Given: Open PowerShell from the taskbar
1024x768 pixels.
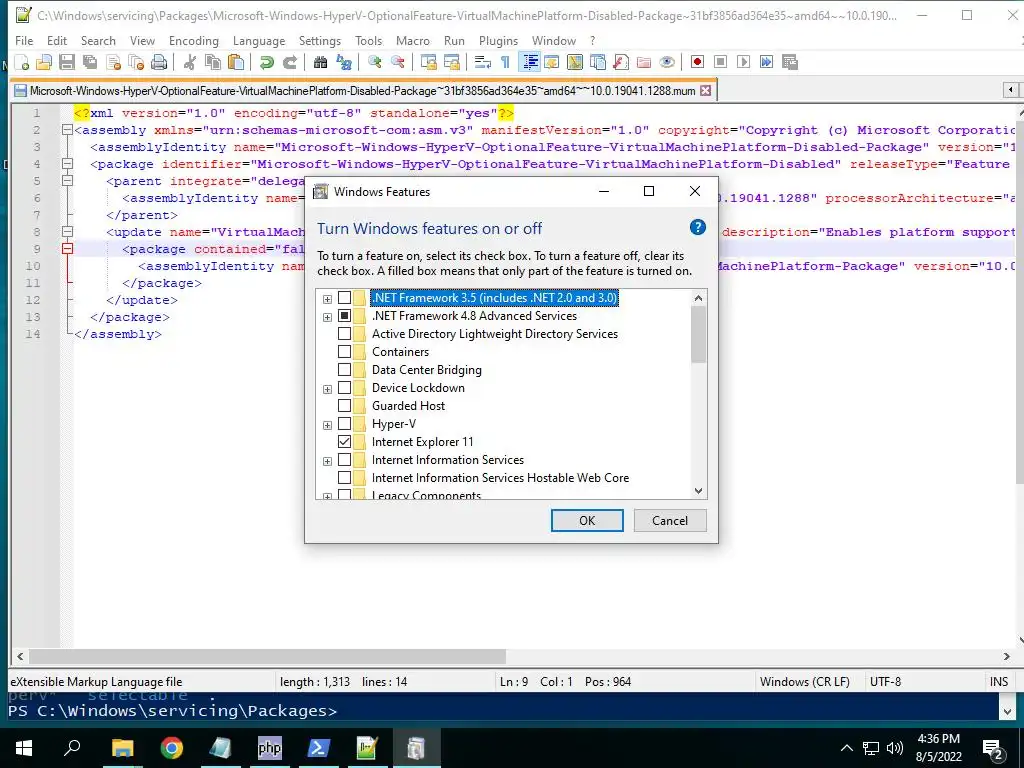Looking at the screenshot, I should point(318,748).
